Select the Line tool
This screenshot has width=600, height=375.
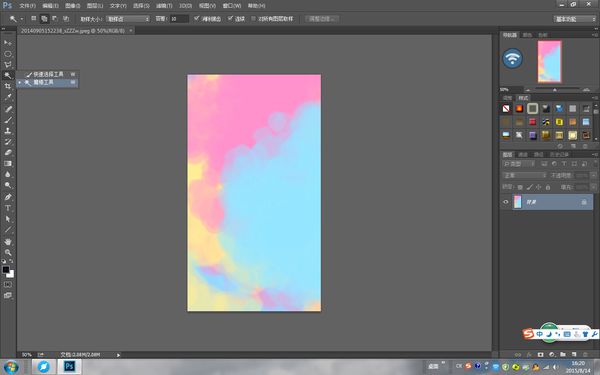click(x=8, y=230)
